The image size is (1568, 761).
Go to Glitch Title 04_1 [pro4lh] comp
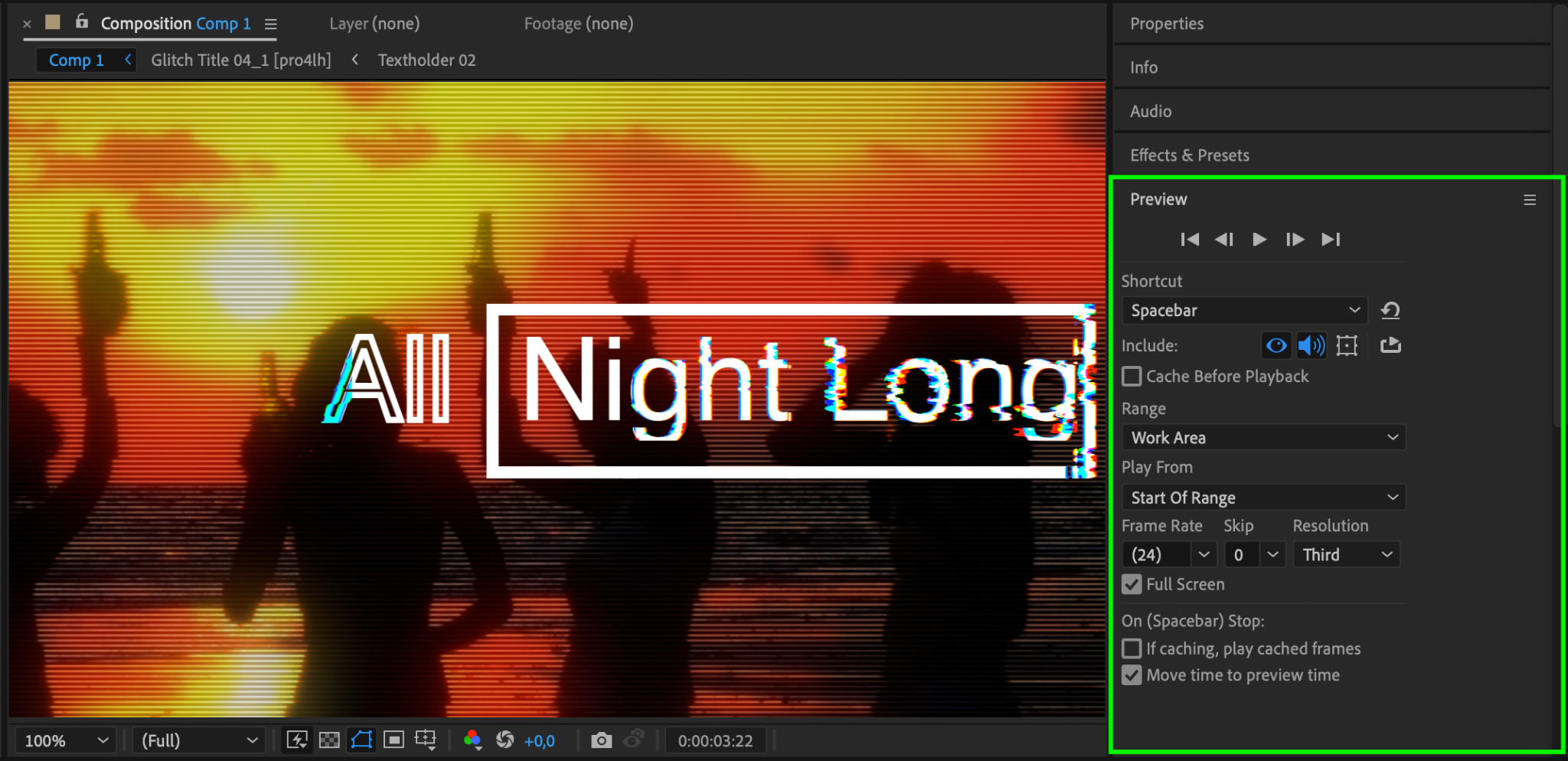[x=241, y=60]
